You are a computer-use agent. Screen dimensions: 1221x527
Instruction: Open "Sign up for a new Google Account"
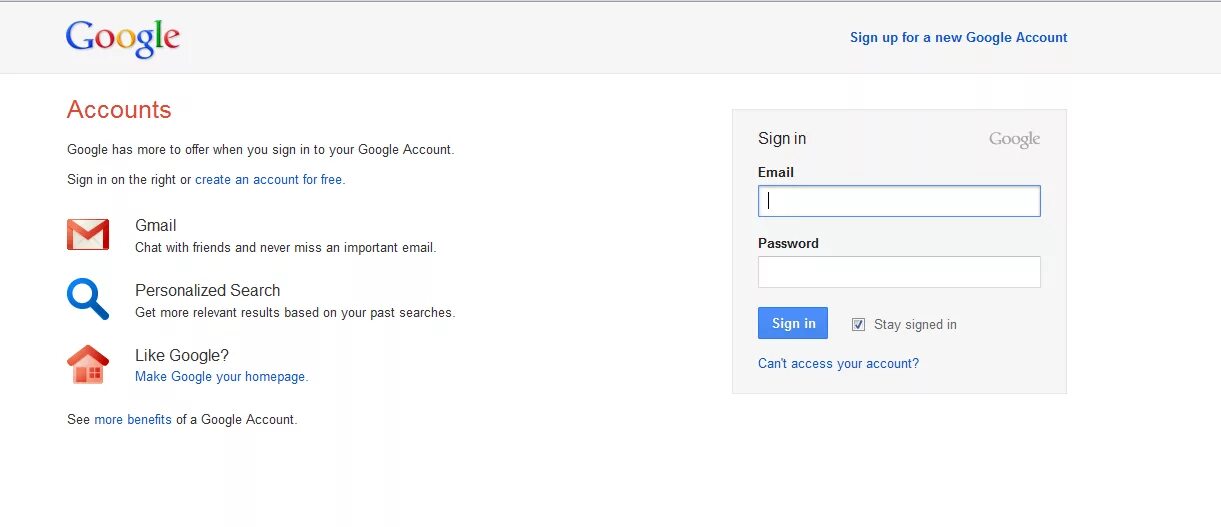click(x=958, y=38)
